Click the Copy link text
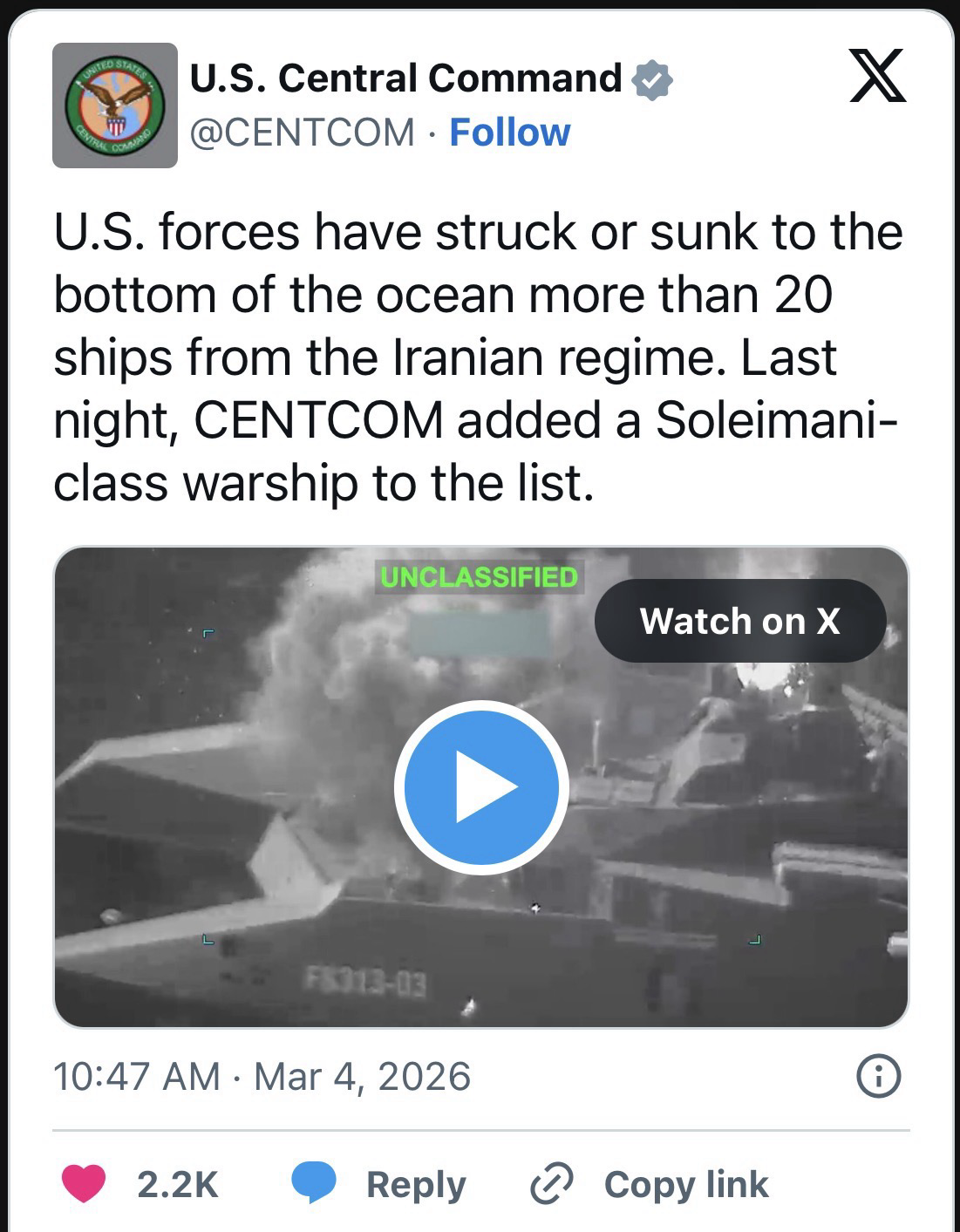Image resolution: width=960 pixels, height=1232 pixels. pos(686,1184)
